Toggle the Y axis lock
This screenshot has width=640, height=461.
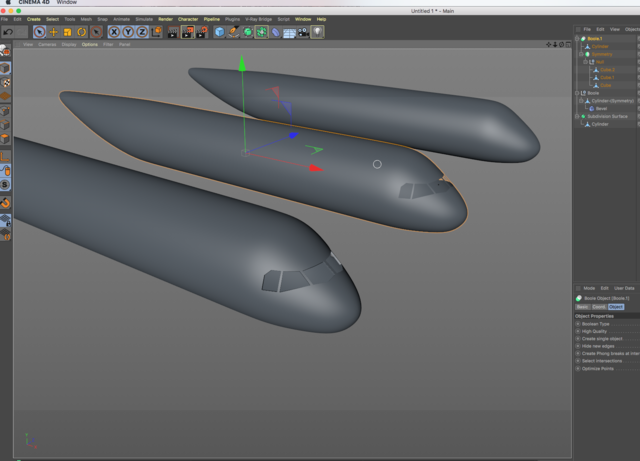pos(128,32)
